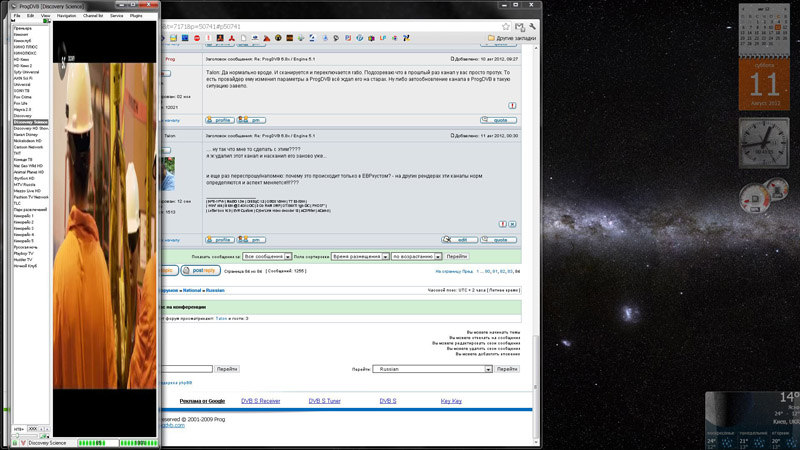
Task: Click the red stop icon in bookmarks bar
Action: click(197, 38)
